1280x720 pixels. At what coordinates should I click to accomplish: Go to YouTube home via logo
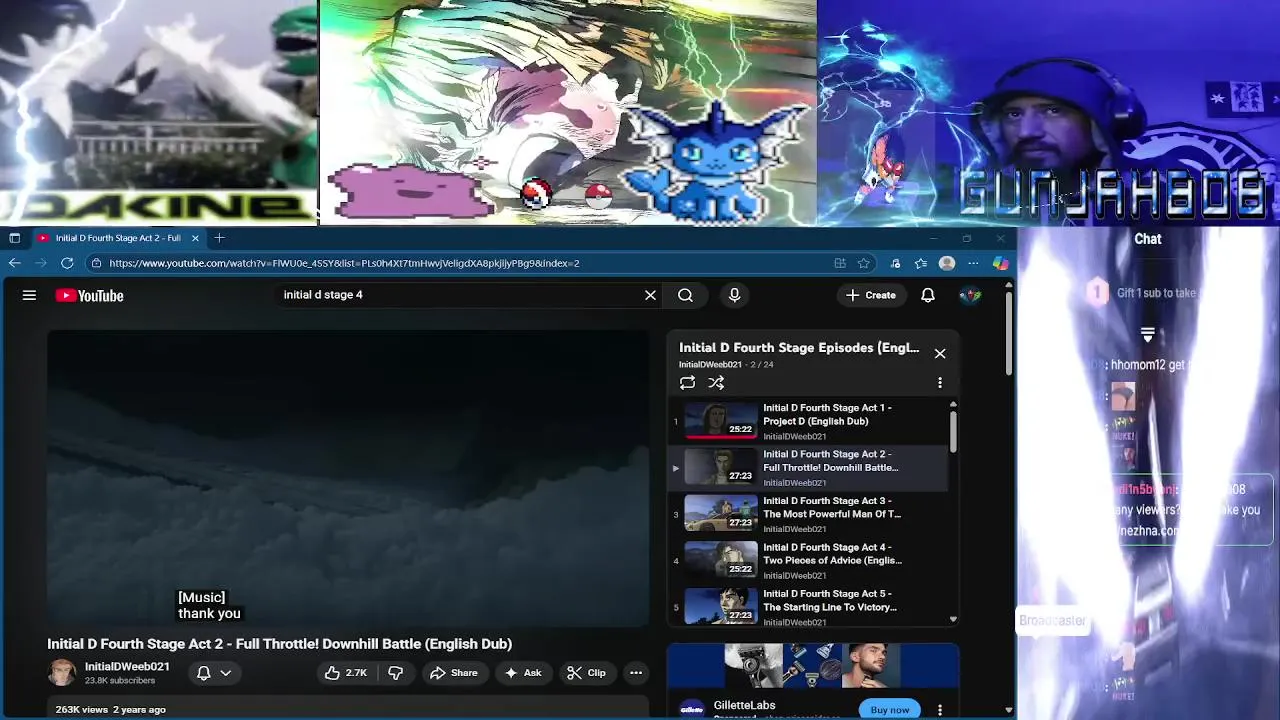pos(89,295)
